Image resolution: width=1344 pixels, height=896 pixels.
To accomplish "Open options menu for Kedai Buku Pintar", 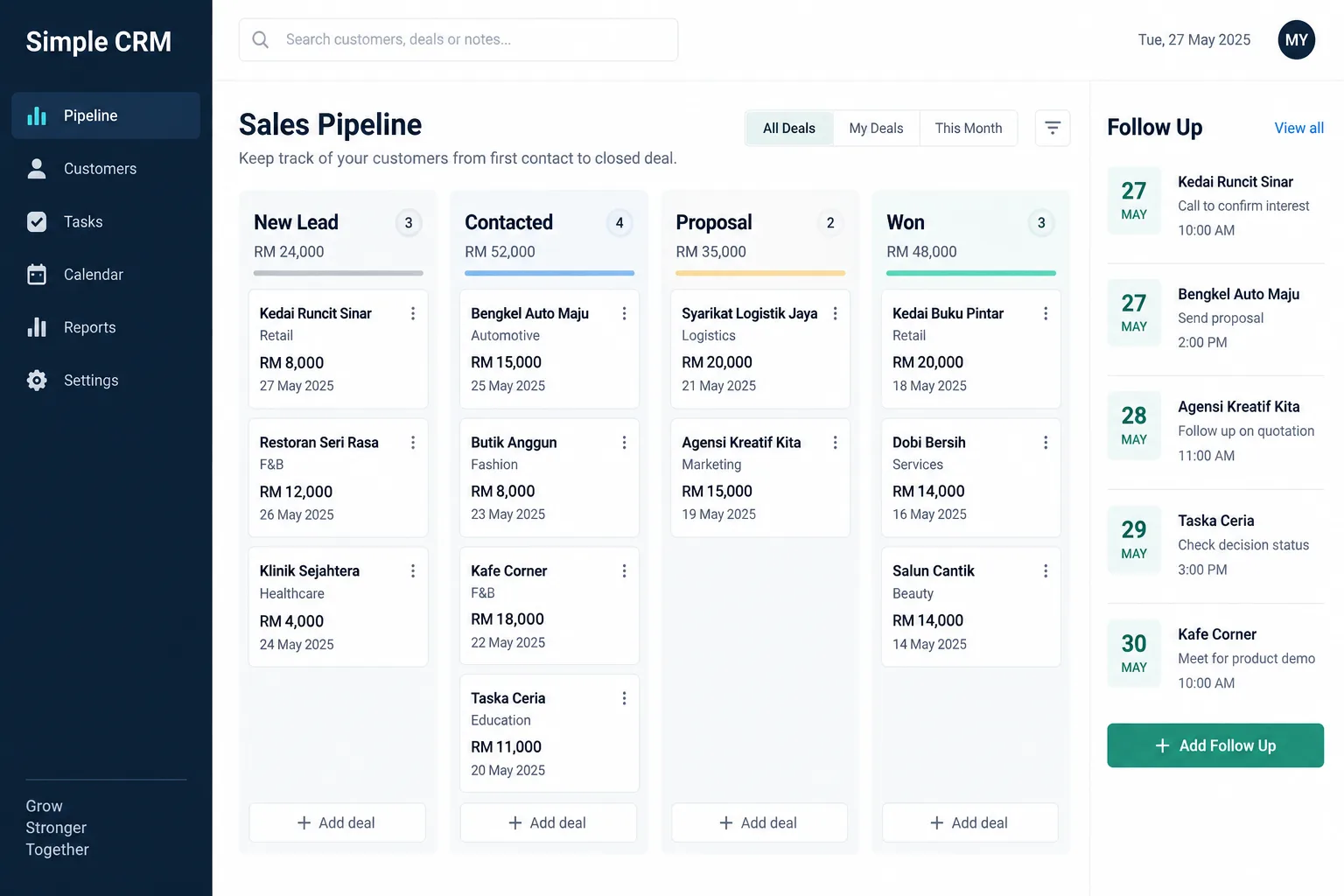I will pos(1046,313).
